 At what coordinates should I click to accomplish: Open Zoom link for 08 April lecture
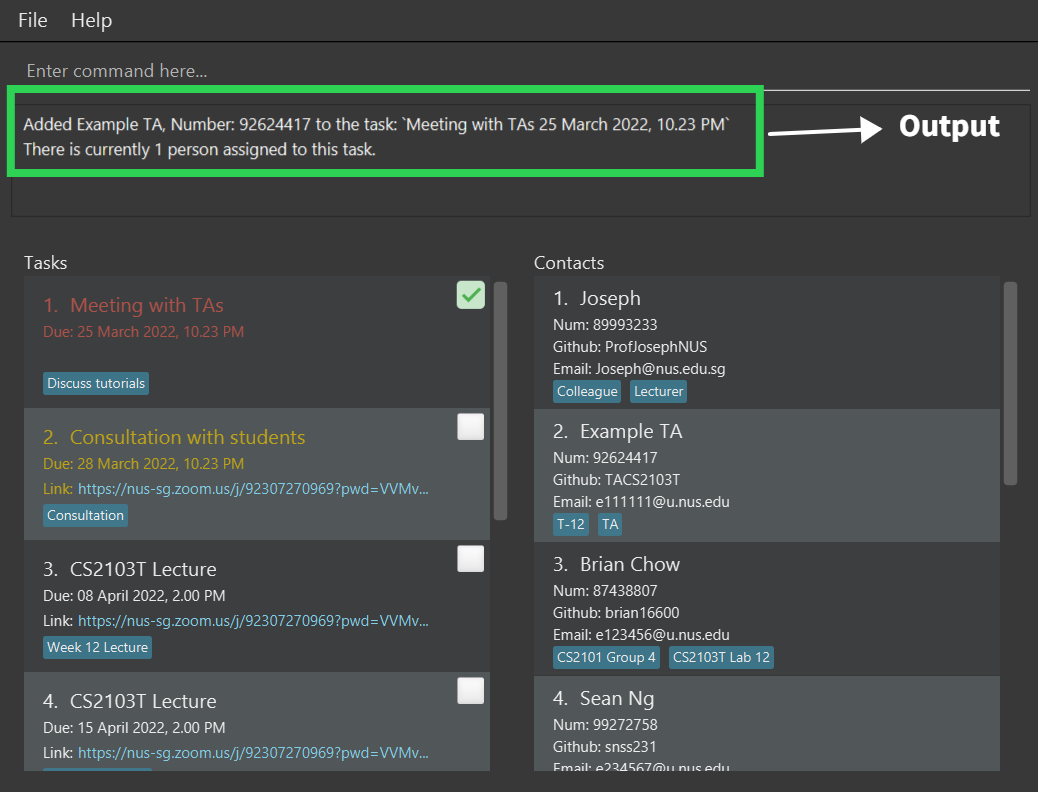[x=253, y=621]
